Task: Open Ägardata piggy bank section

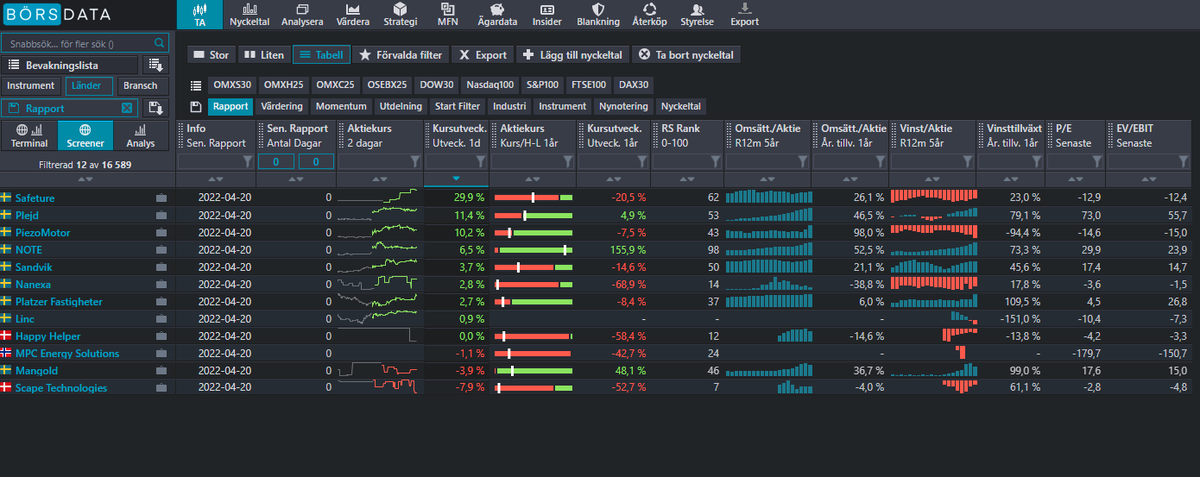Action: pyautogui.click(x=498, y=14)
